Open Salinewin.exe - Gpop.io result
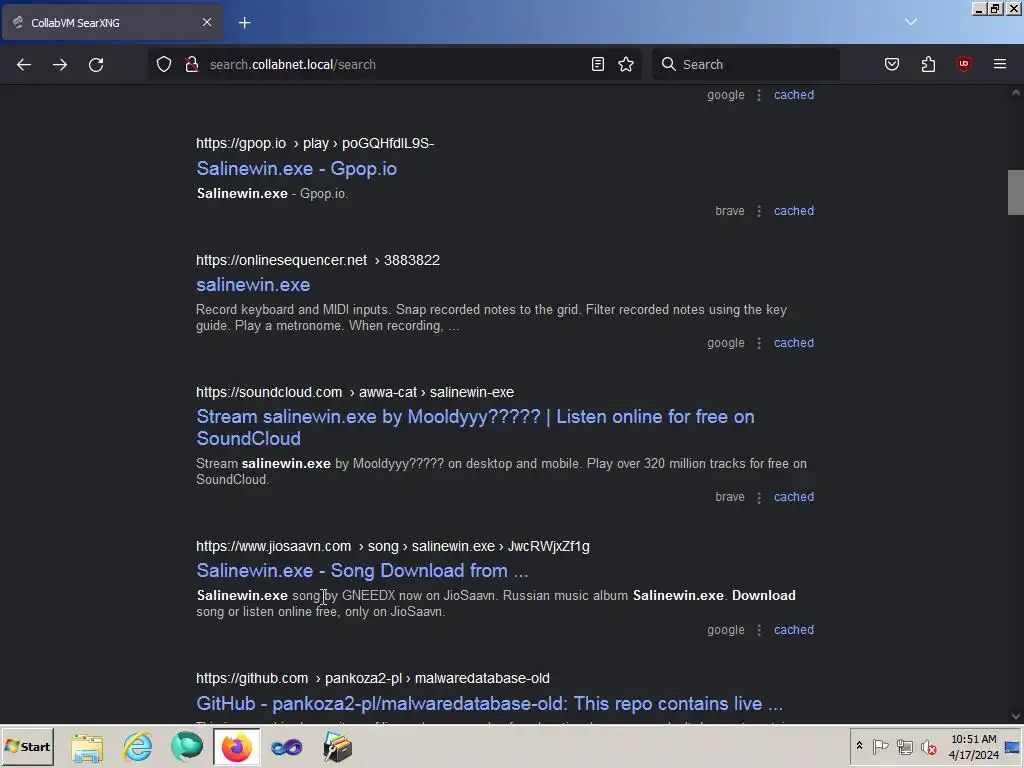1024x768 pixels. 296,168
